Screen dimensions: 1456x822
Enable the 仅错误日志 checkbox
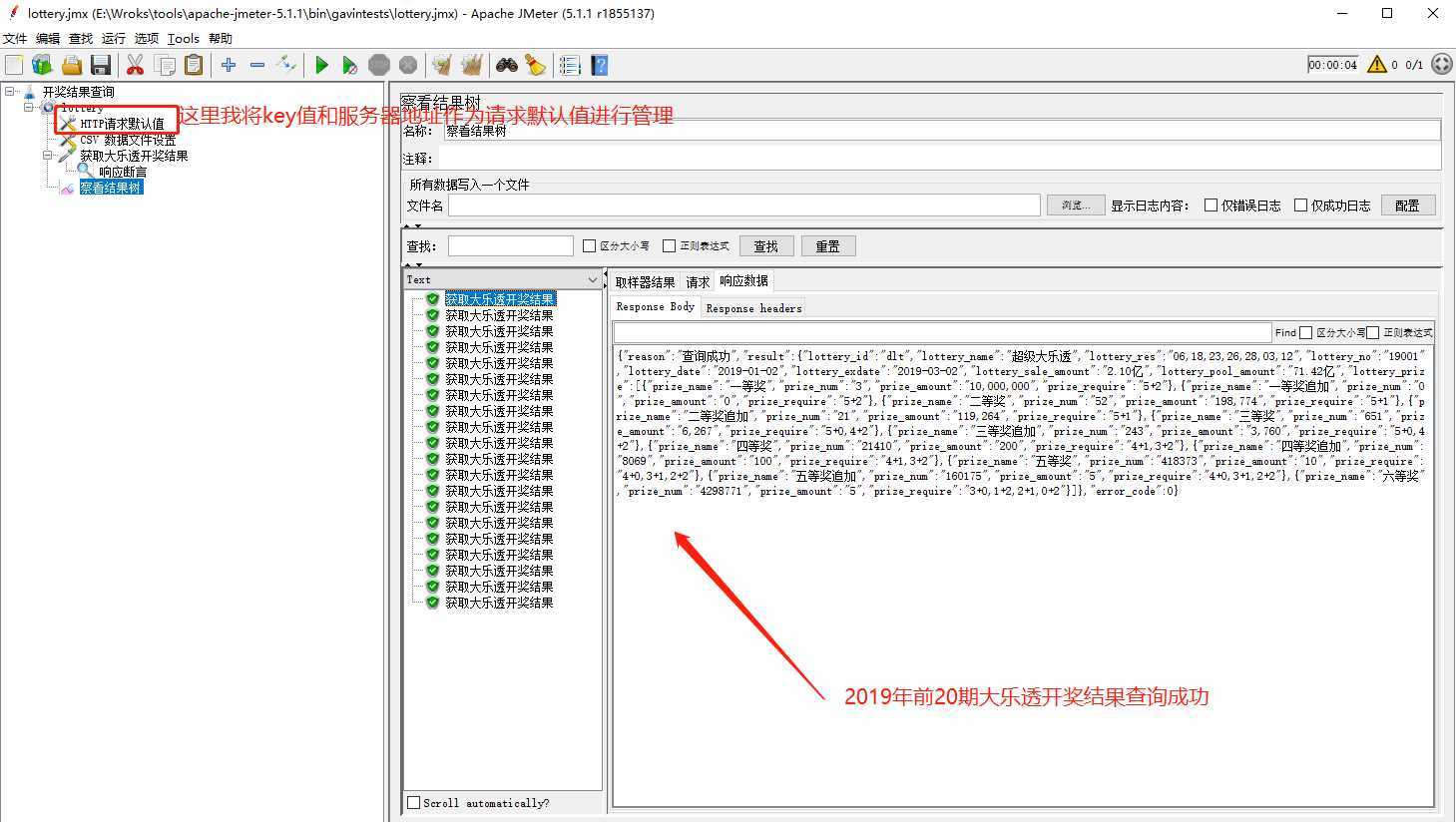(1211, 205)
